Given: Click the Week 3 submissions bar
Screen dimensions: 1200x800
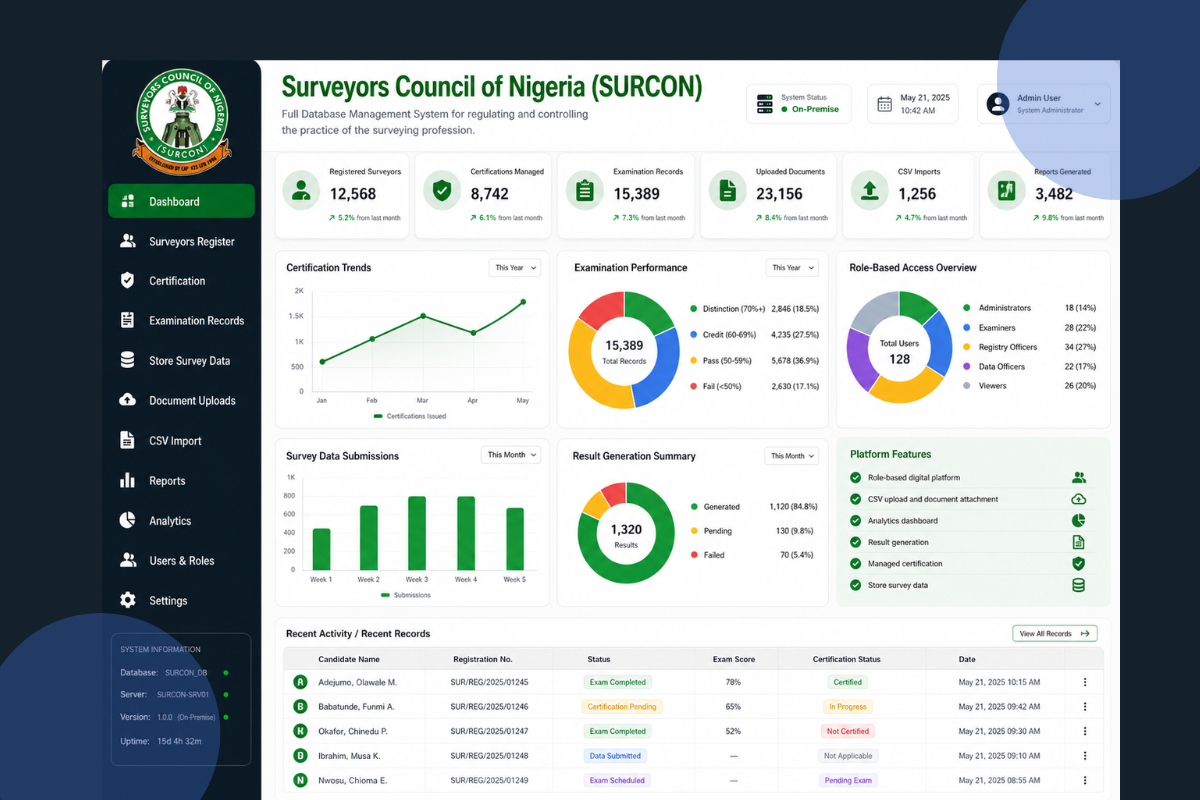Looking at the screenshot, I should tap(417, 533).
